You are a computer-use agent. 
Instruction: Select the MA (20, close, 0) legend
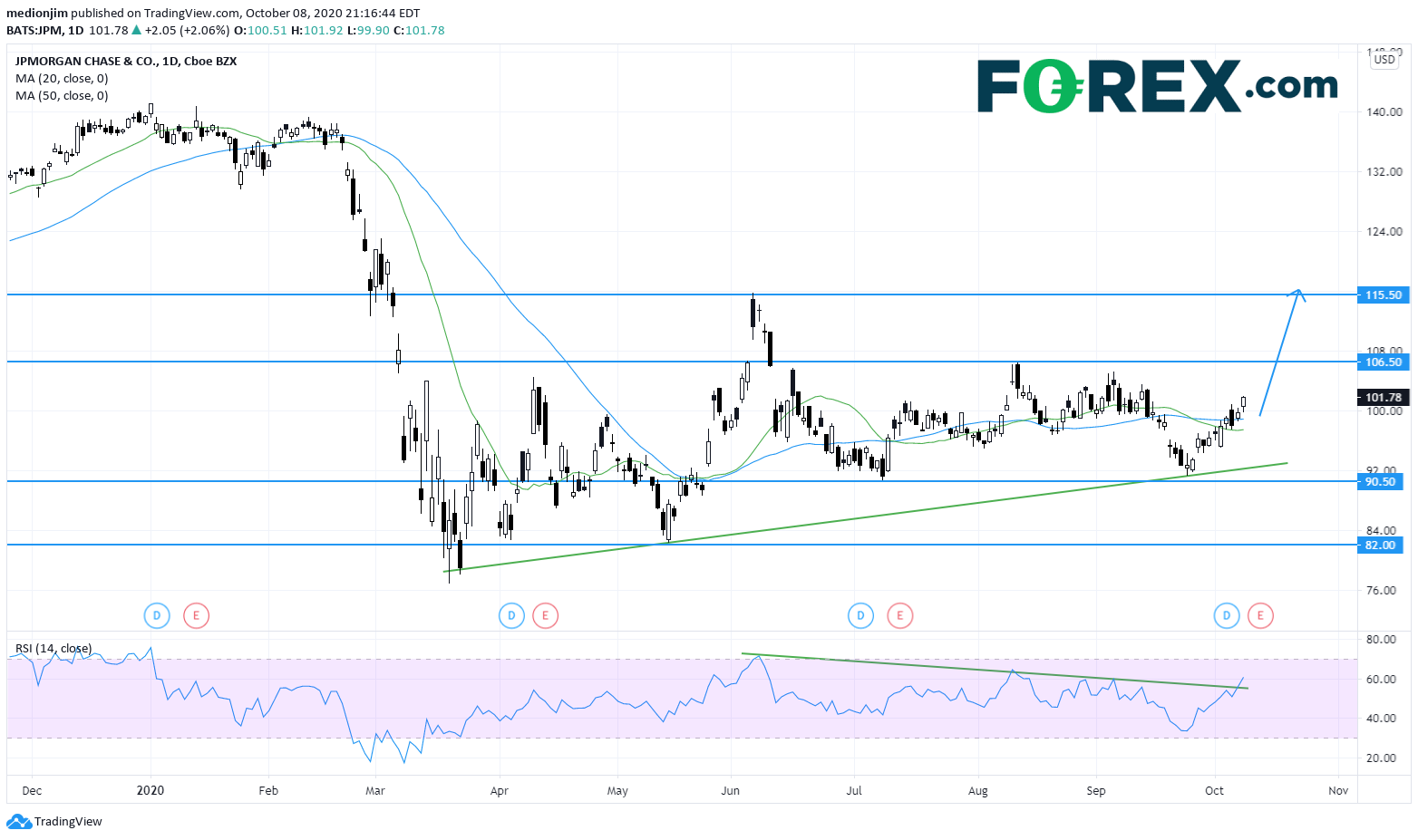pyautogui.click(x=62, y=79)
